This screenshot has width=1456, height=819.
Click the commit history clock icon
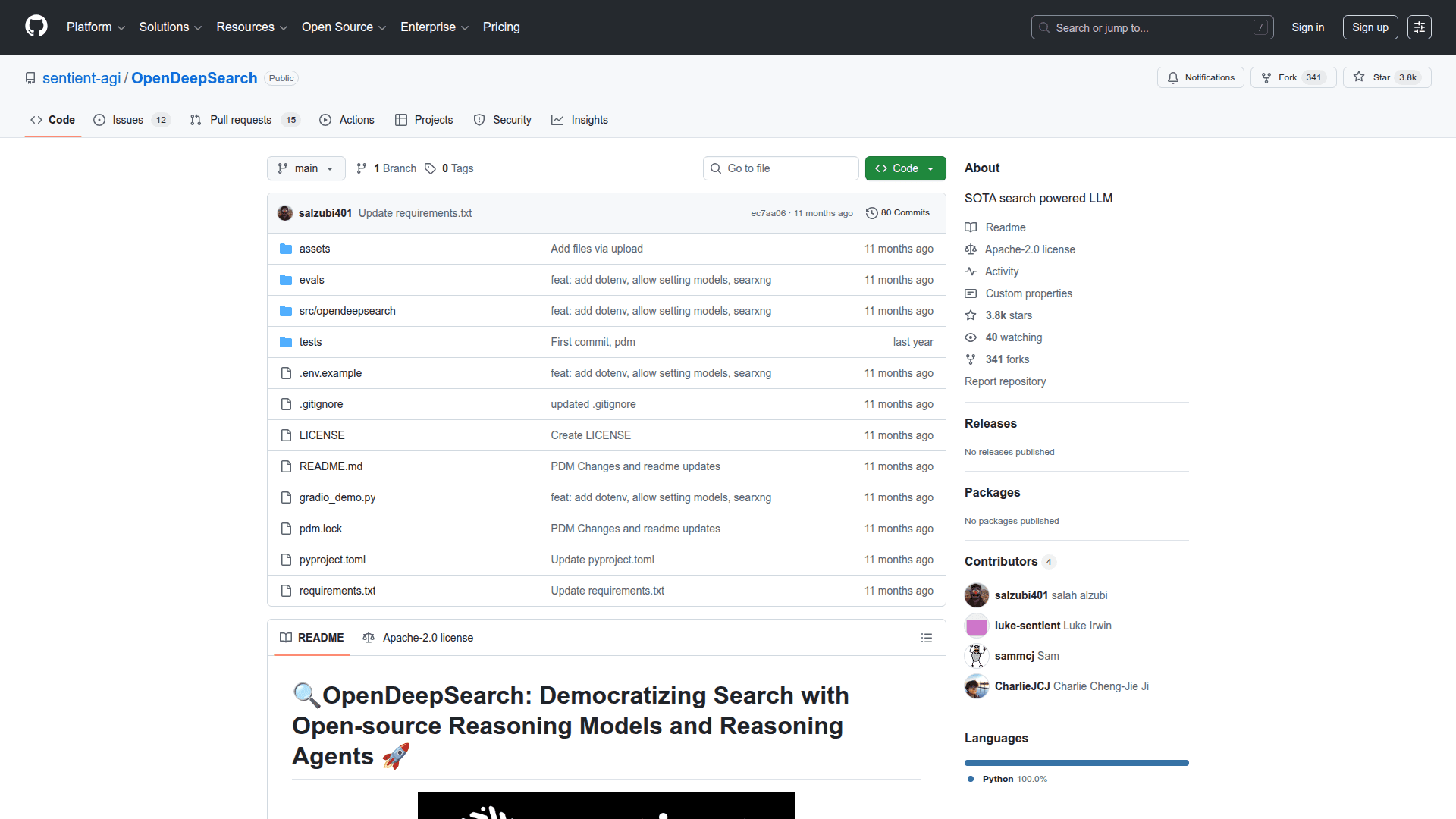[x=872, y=213]
